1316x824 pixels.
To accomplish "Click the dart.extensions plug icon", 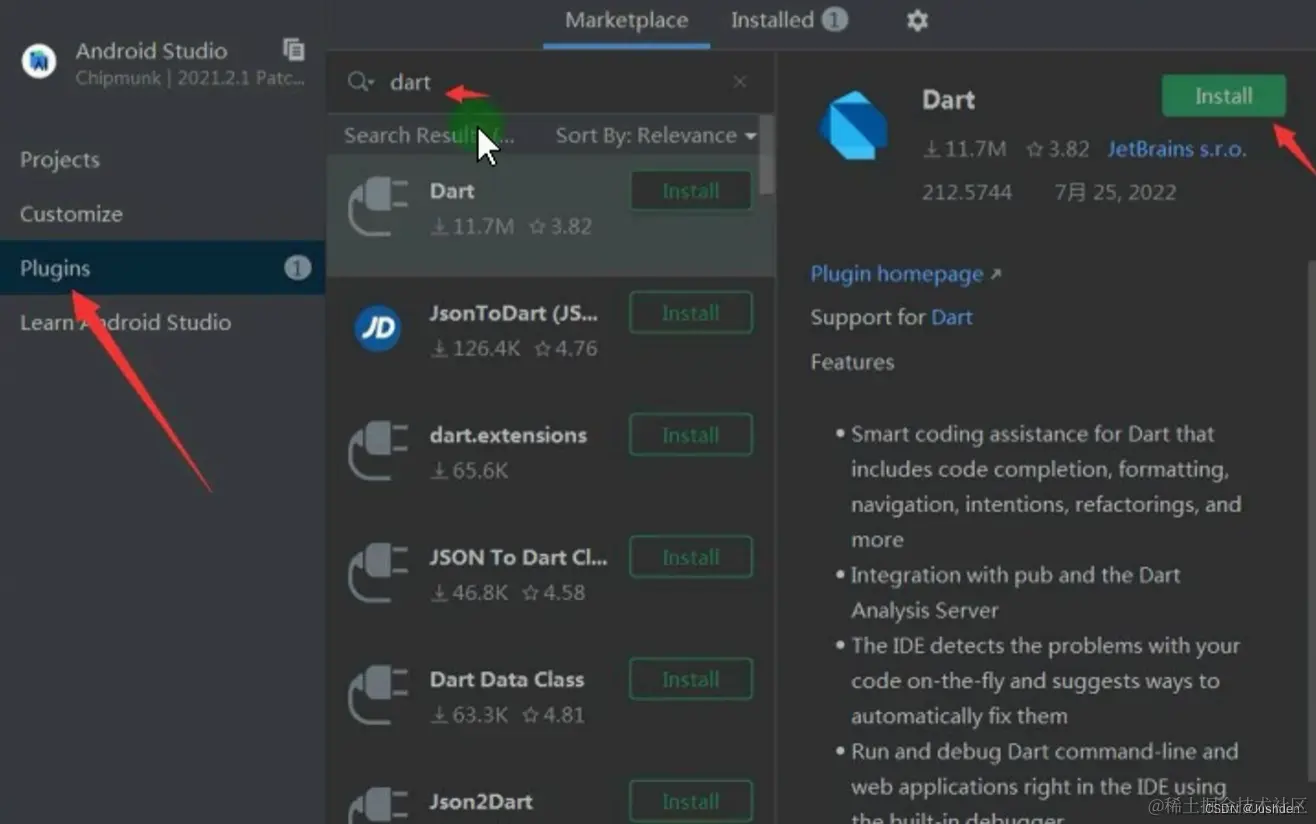I will [378, 451].
